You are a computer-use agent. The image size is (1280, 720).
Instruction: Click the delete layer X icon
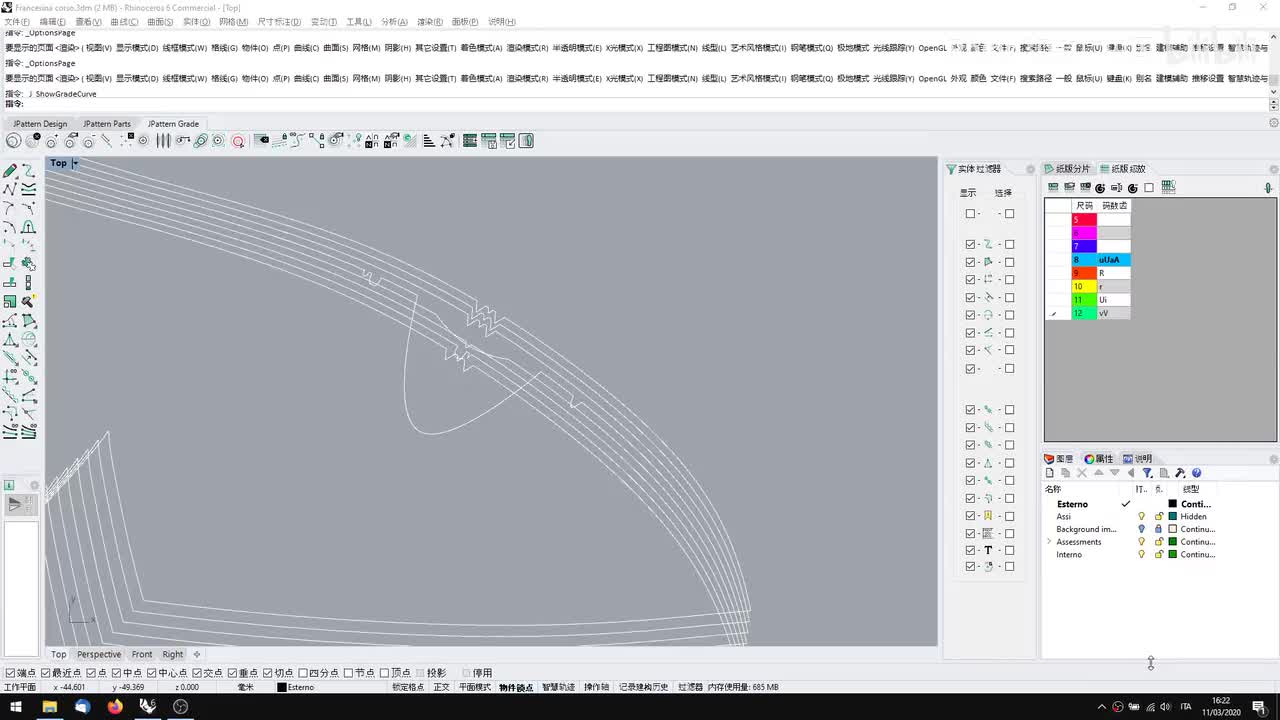click(1082, 473)
